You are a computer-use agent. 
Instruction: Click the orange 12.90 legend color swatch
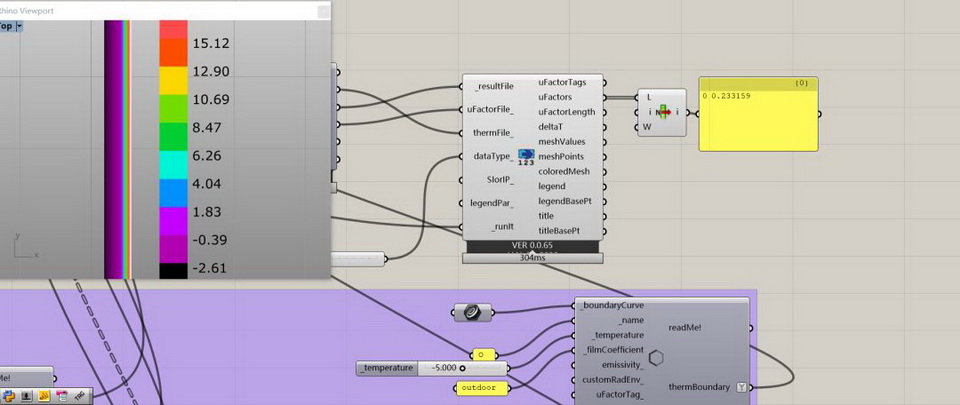pyautogui.click(x=173, y=72)
